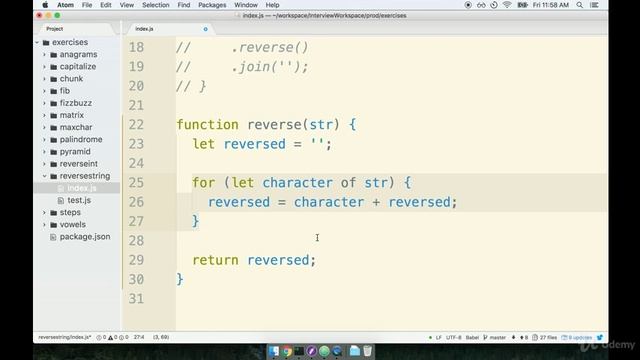This screenshot has width=640, height=360.
Task: Click the 27 files git status
Action: (545, 338)
